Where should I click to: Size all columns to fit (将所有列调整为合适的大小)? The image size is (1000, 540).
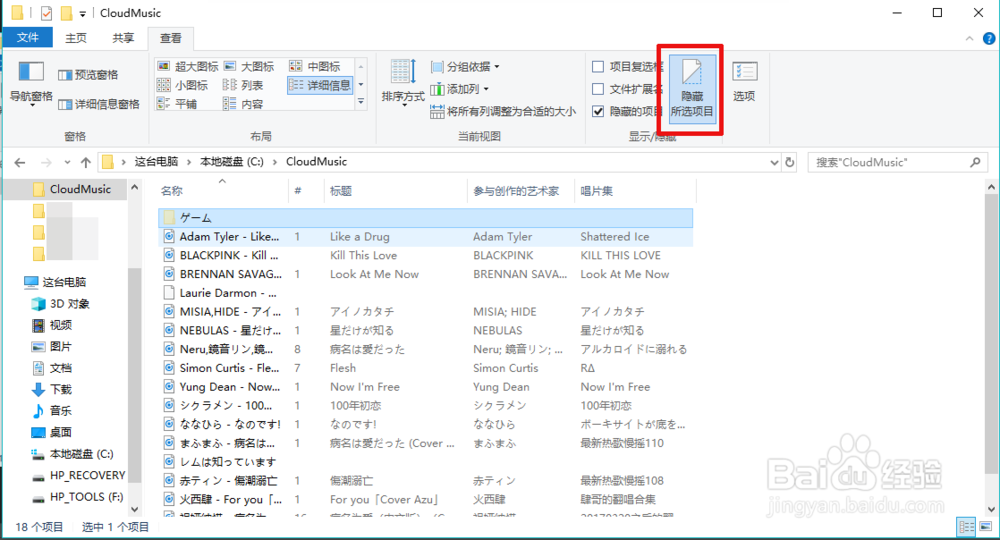tap(503, 112)
